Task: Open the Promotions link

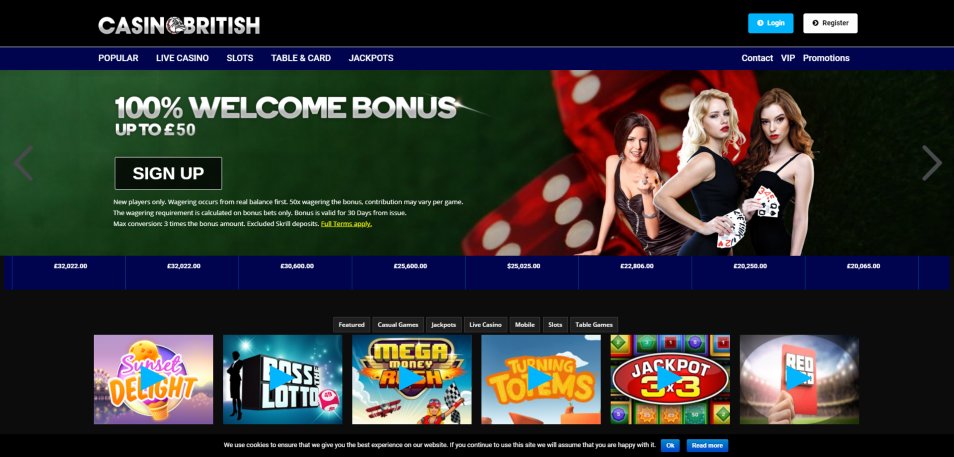Action: [826, 58]
